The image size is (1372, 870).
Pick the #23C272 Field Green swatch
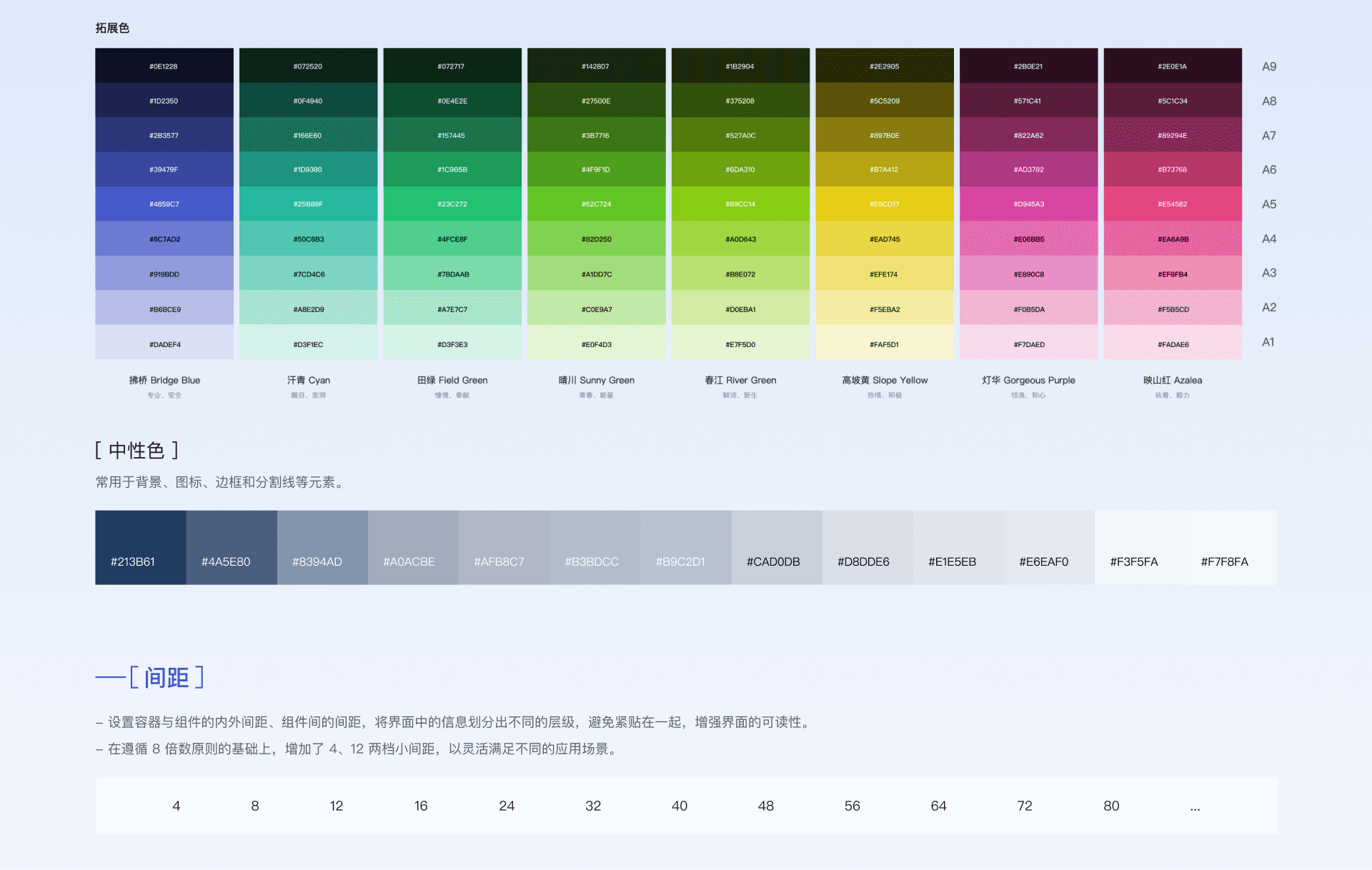click(452, 204)
